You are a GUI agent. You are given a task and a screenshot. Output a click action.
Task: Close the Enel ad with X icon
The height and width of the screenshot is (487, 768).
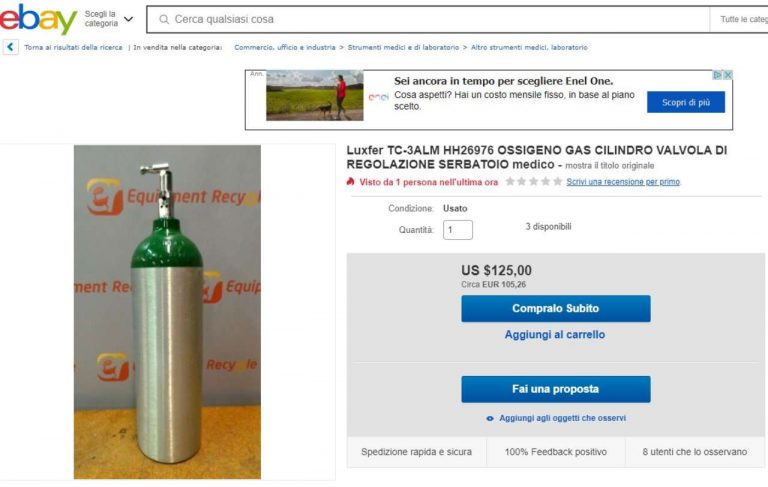pyautogui.click(x=728, y=75)
